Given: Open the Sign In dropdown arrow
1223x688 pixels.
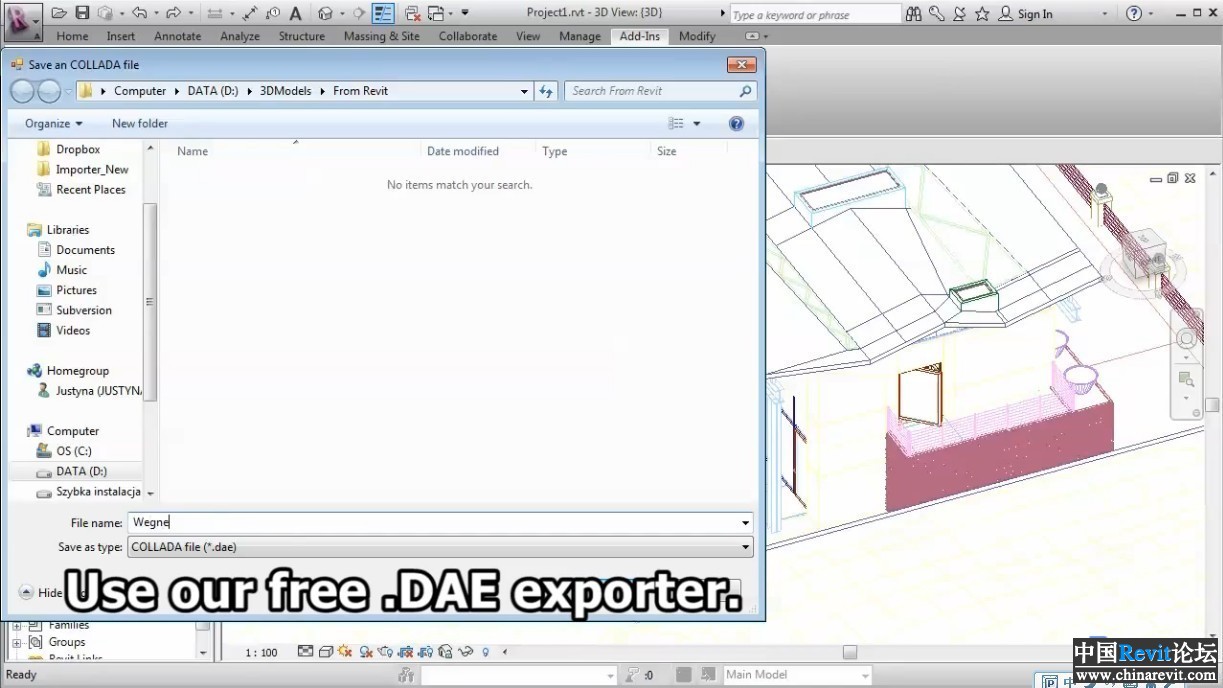Looking at the screenshot, I should (1105, 14).
